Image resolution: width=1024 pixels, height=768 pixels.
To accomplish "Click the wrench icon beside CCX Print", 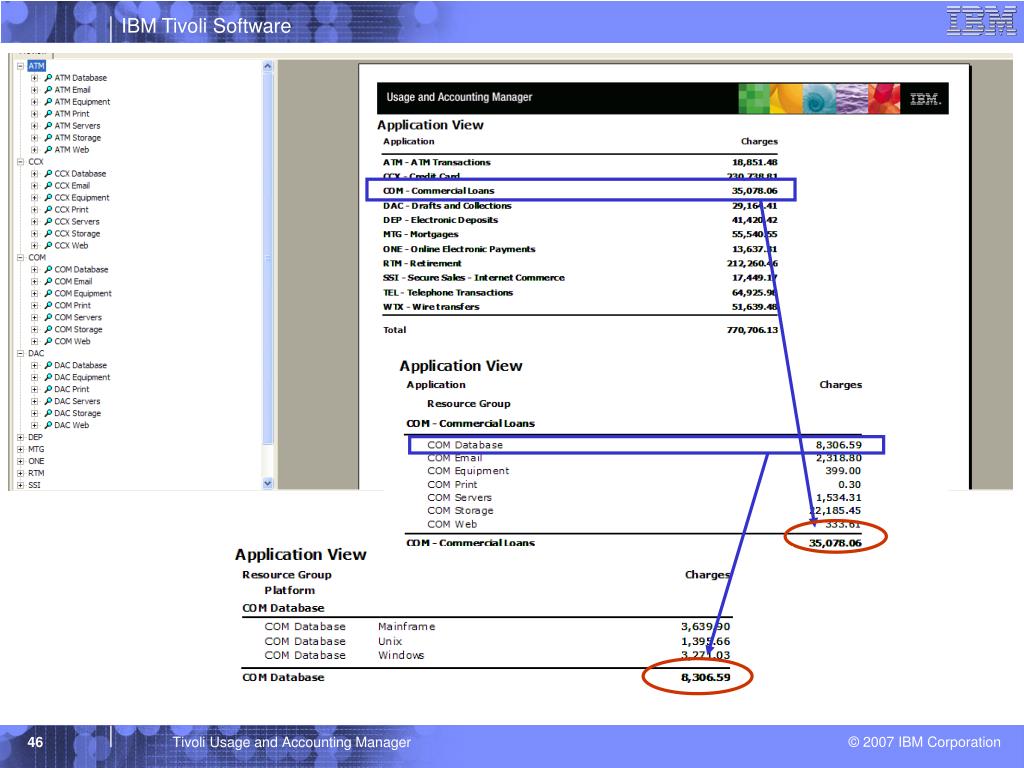I will pyautogui.click(x=48, y=210).
